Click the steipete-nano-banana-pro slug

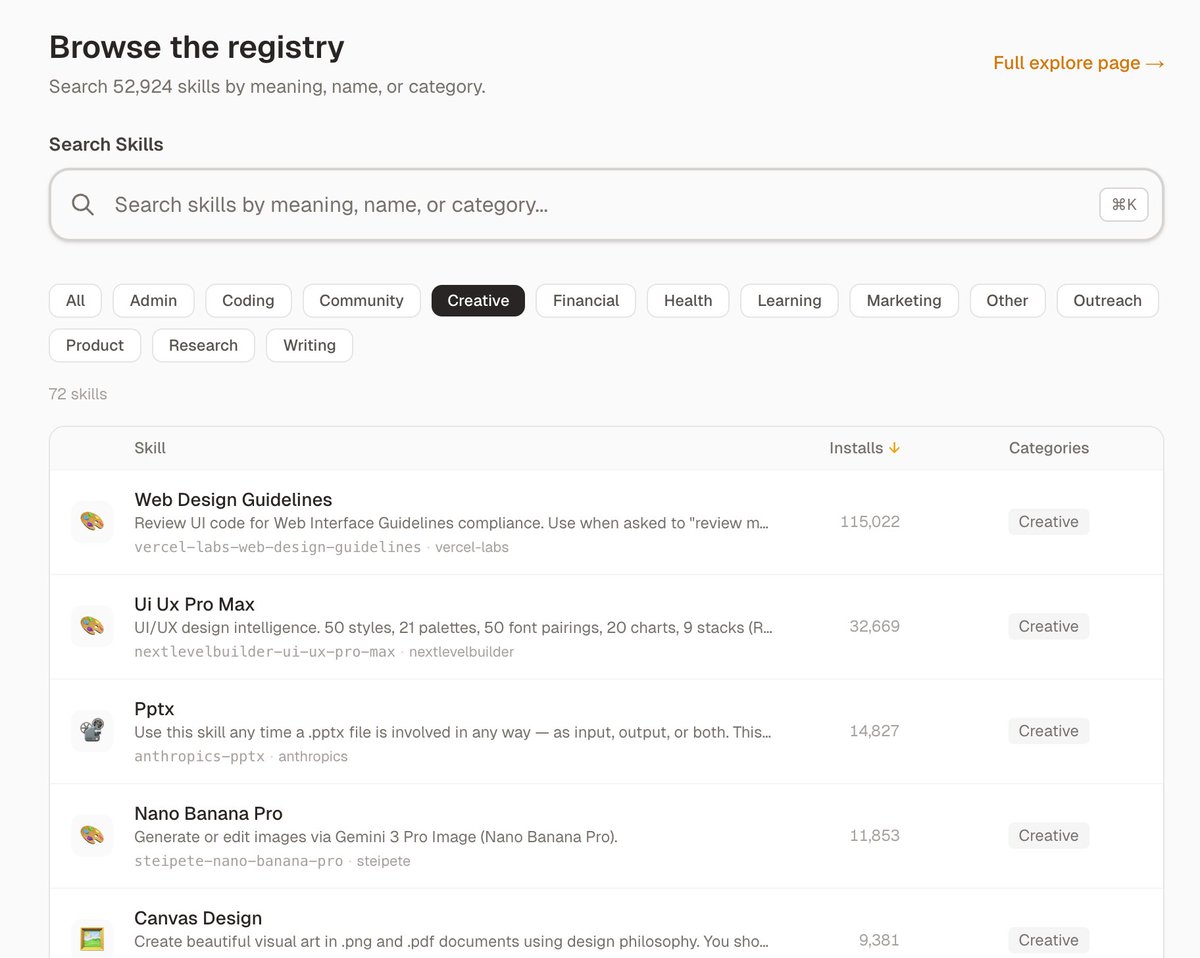pyautogui.click(x=239, y=861)
